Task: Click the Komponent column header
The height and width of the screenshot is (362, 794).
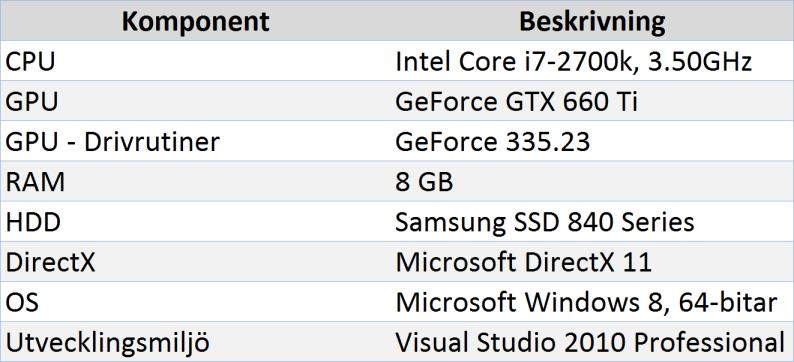Action: tap(195, 21)
